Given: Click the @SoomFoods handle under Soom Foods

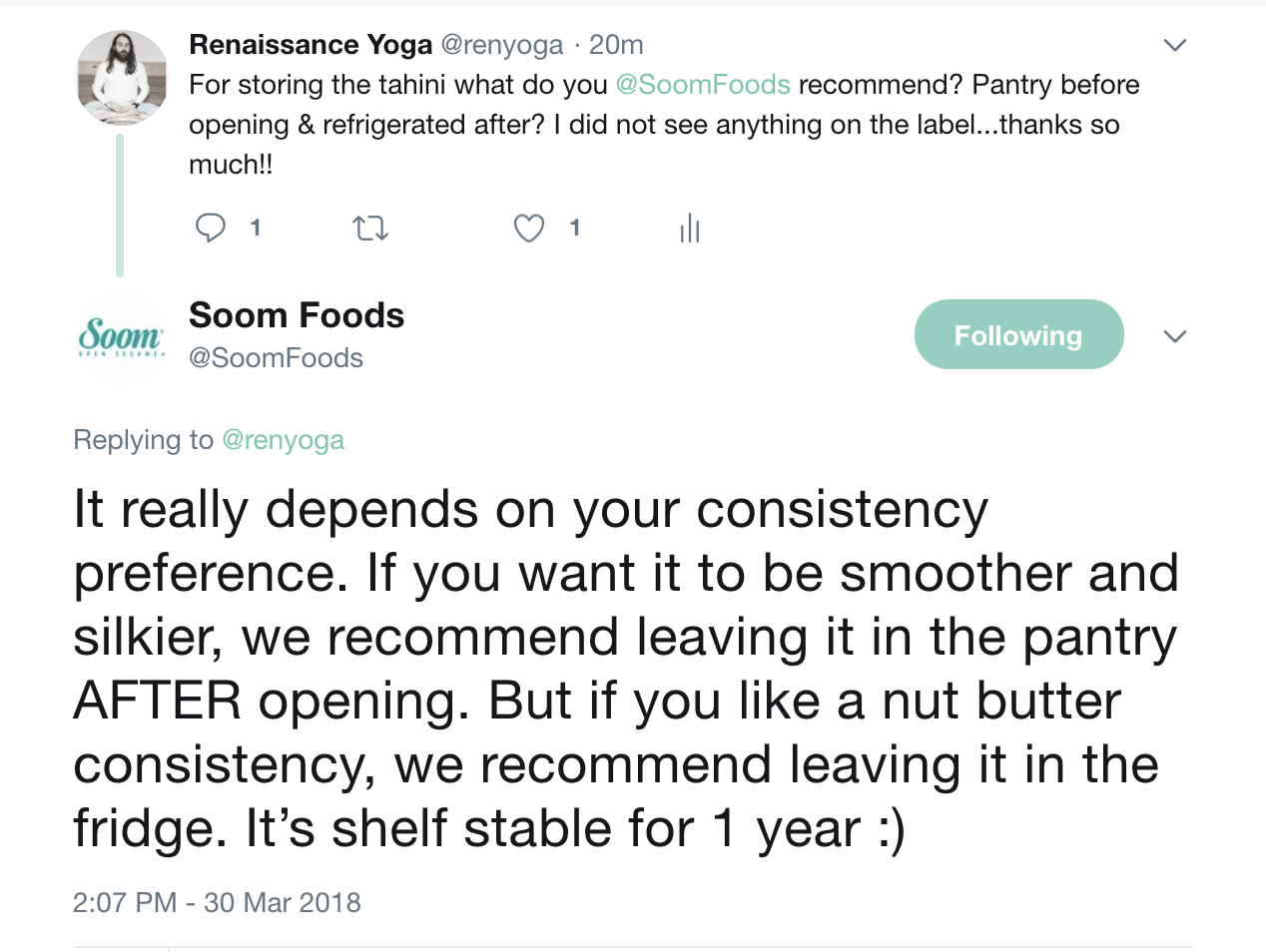Looking at the screenshot, I should point(276,358).
